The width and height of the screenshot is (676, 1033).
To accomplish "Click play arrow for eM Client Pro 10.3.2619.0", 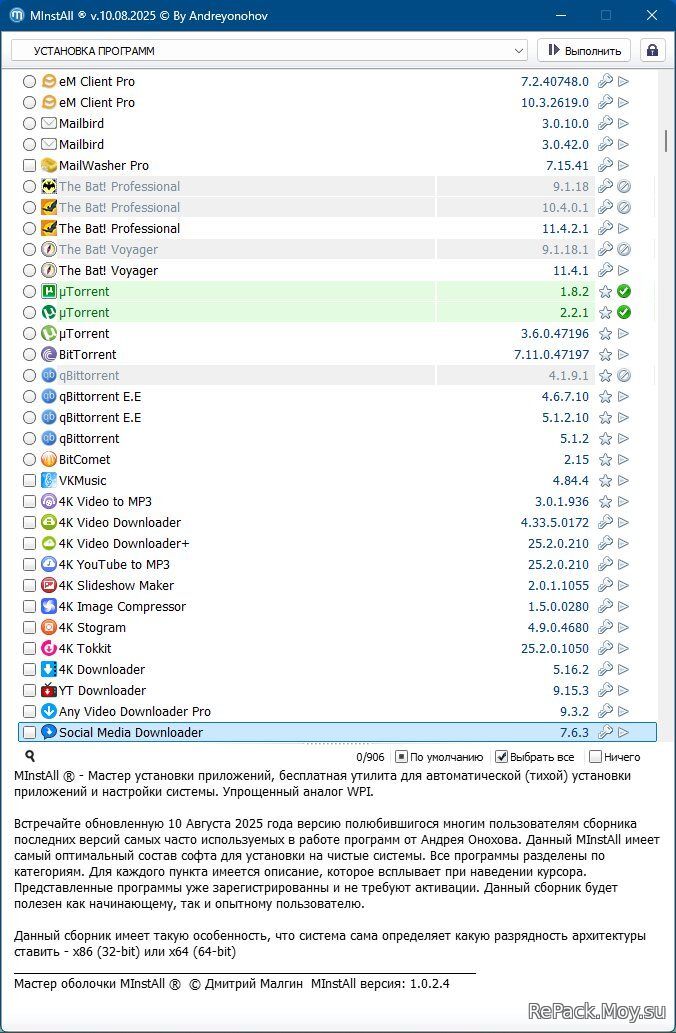I will 624,103.
